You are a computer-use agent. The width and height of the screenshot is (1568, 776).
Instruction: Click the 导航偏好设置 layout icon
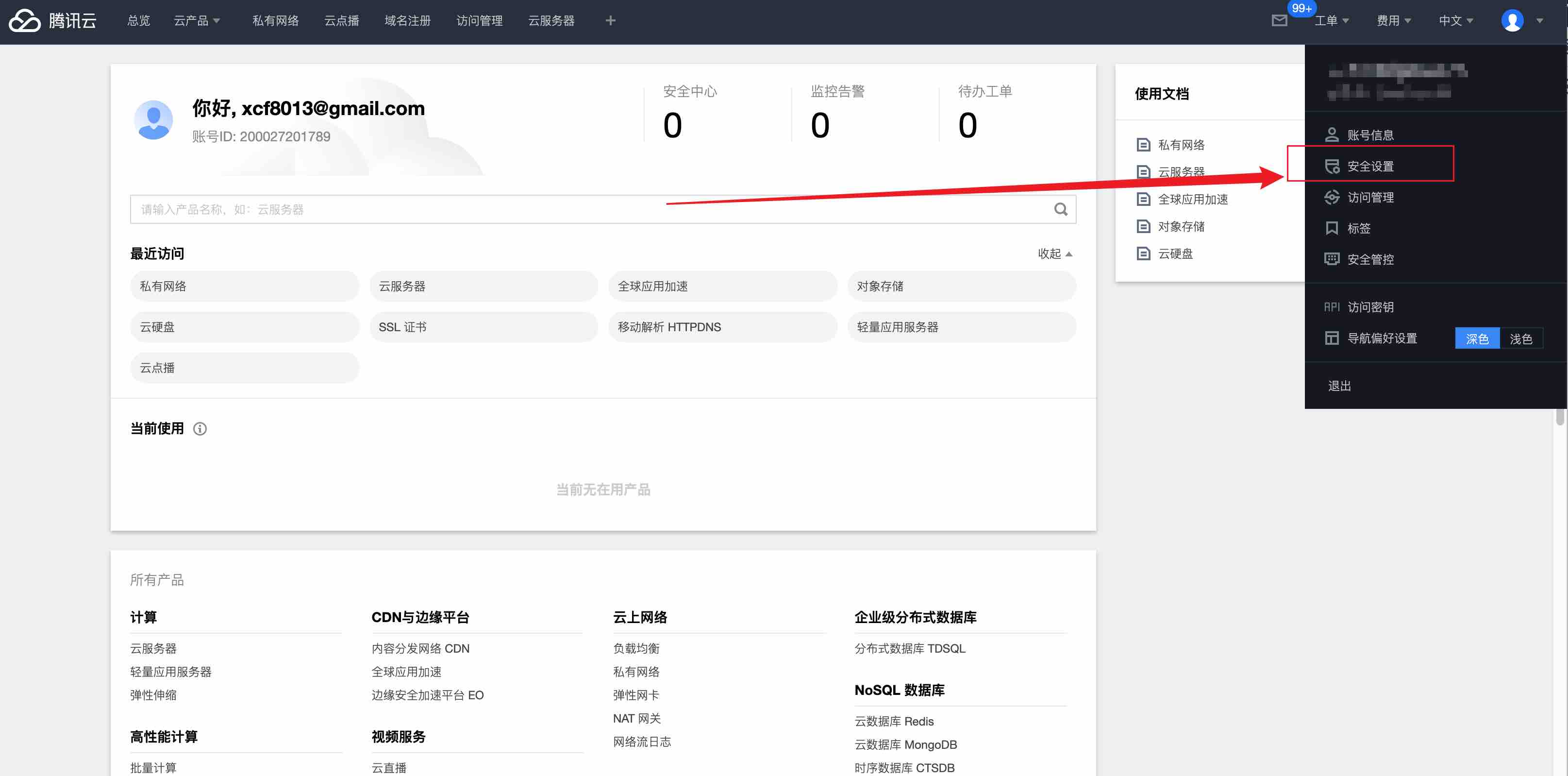pos(1332,338)
